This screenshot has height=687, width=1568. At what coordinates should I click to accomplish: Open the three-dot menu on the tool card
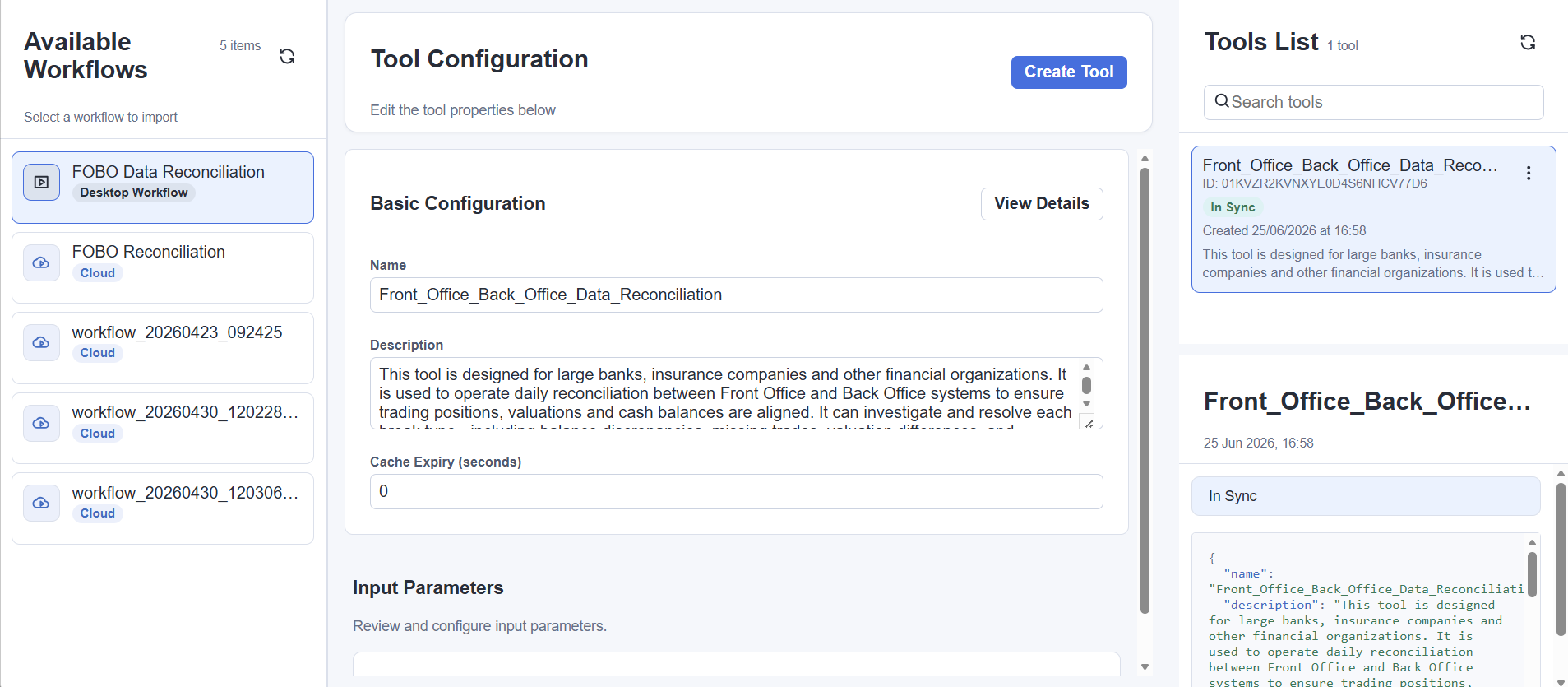point(1529,173)
